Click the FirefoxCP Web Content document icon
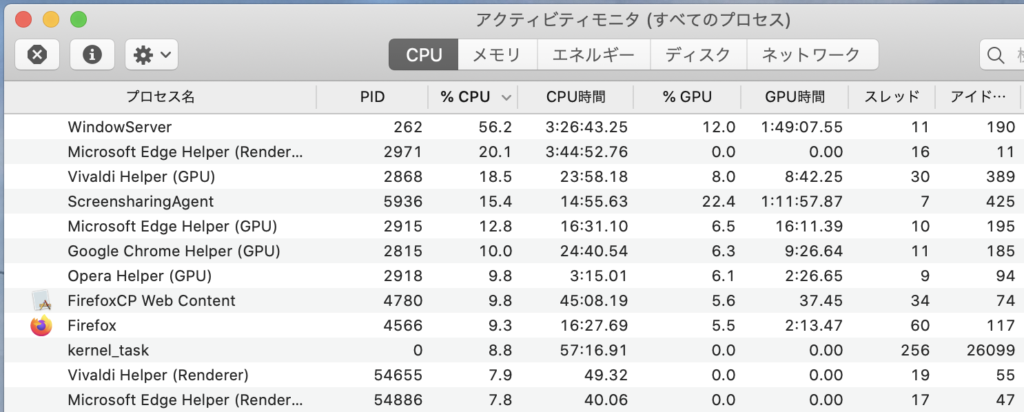The width and height of the screenshot is (1024, 412). pyautogui.click(x=40, y=300)
